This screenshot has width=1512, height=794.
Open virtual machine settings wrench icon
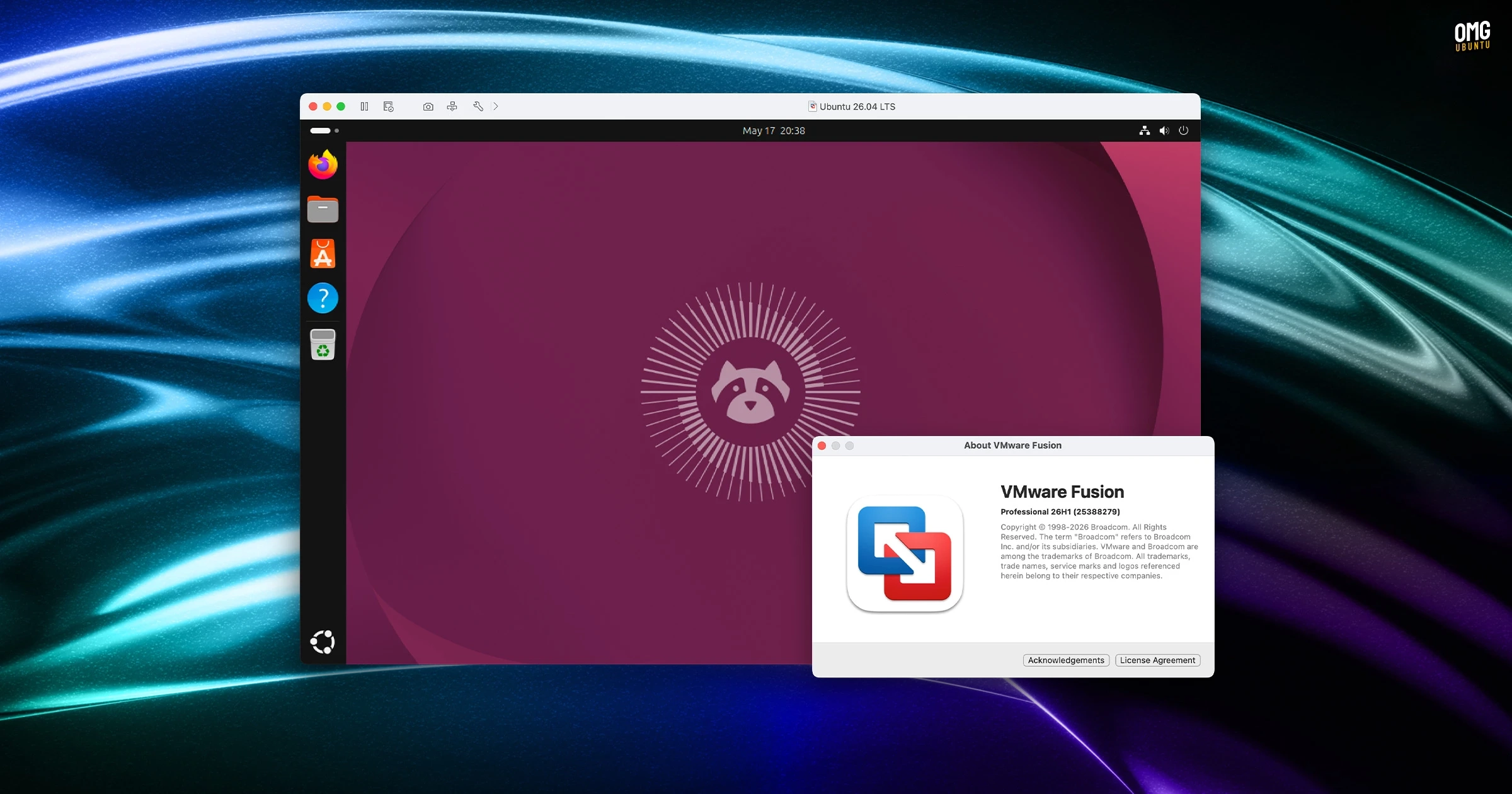478,106
